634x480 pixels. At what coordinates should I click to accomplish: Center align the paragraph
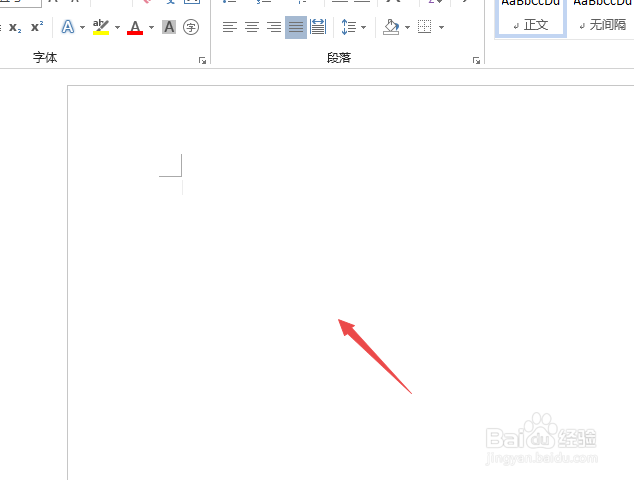coord(252,27)
